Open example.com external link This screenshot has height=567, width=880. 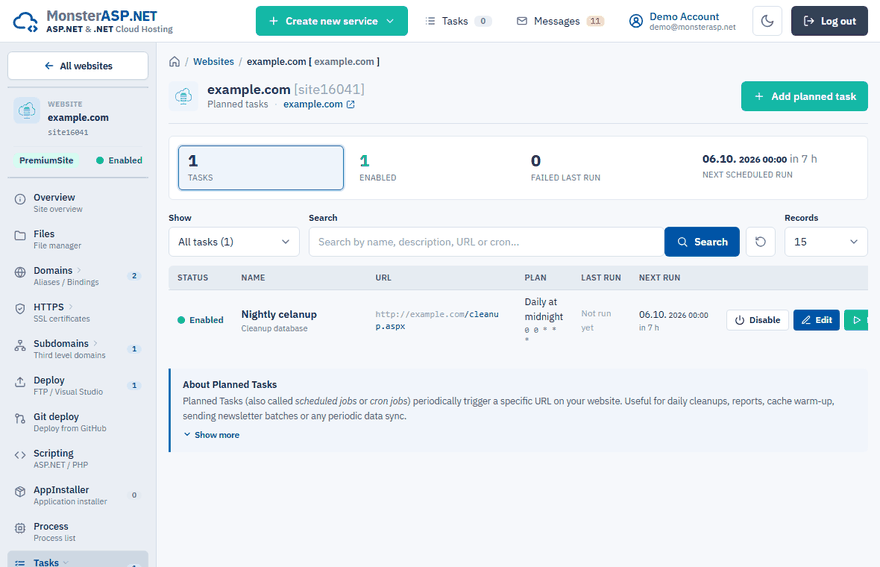point(319,104)
